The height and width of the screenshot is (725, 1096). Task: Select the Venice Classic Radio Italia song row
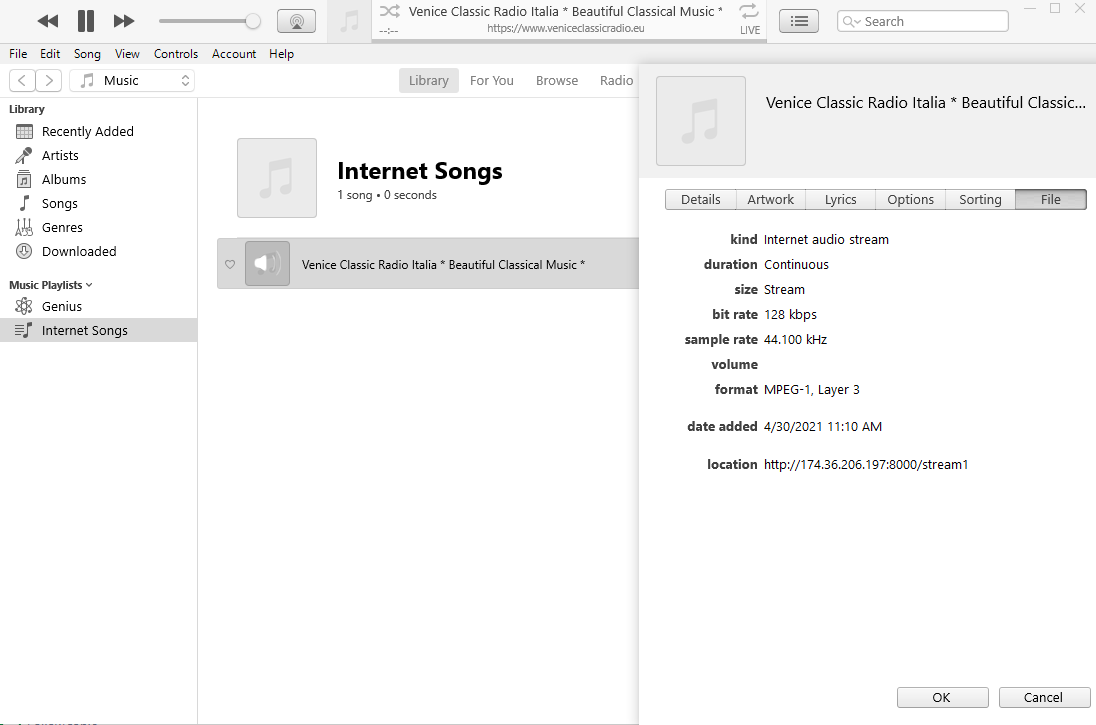point(428,264)
